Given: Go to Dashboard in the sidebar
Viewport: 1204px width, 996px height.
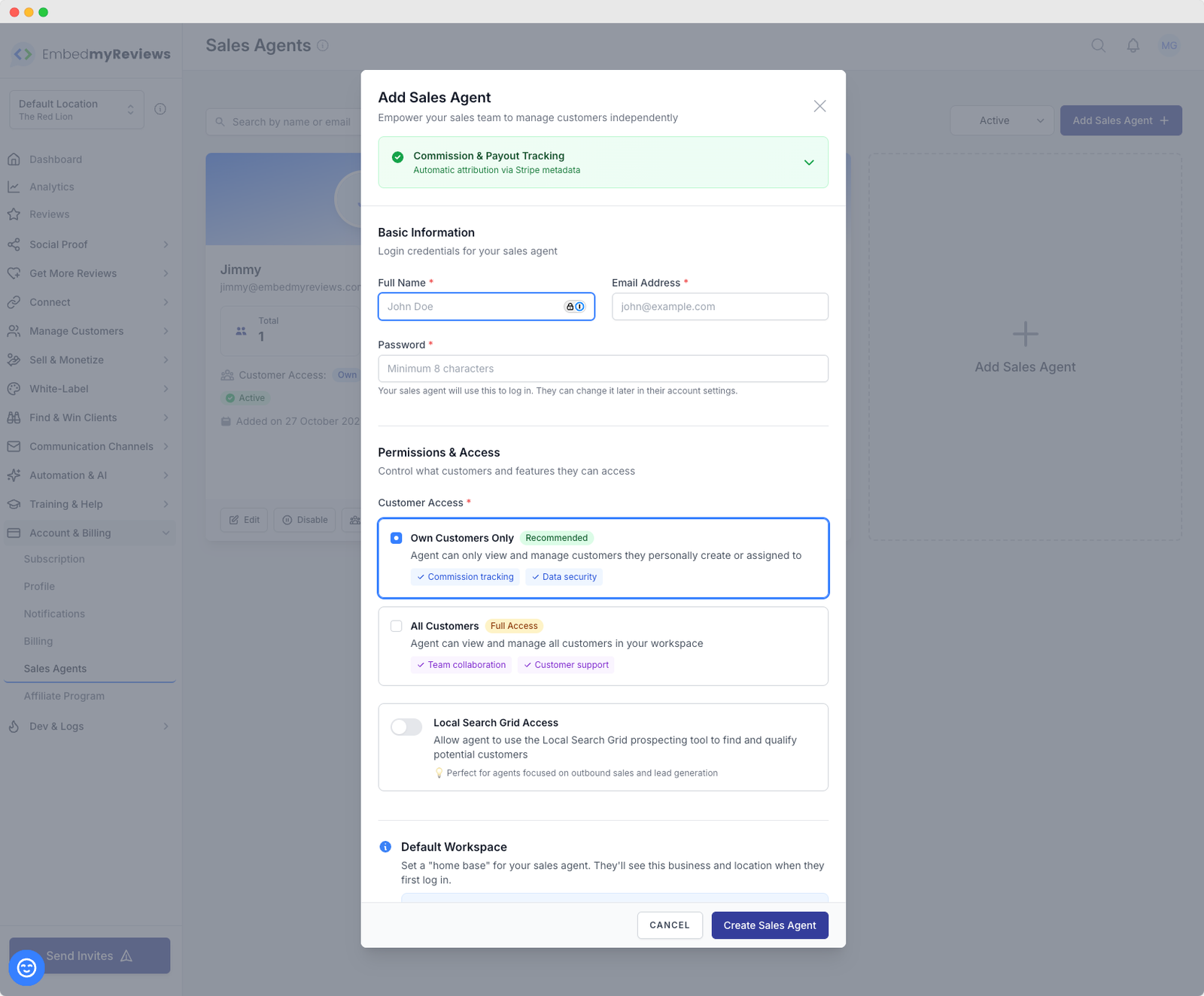Looking at the screenshot, I should (56, 159).
